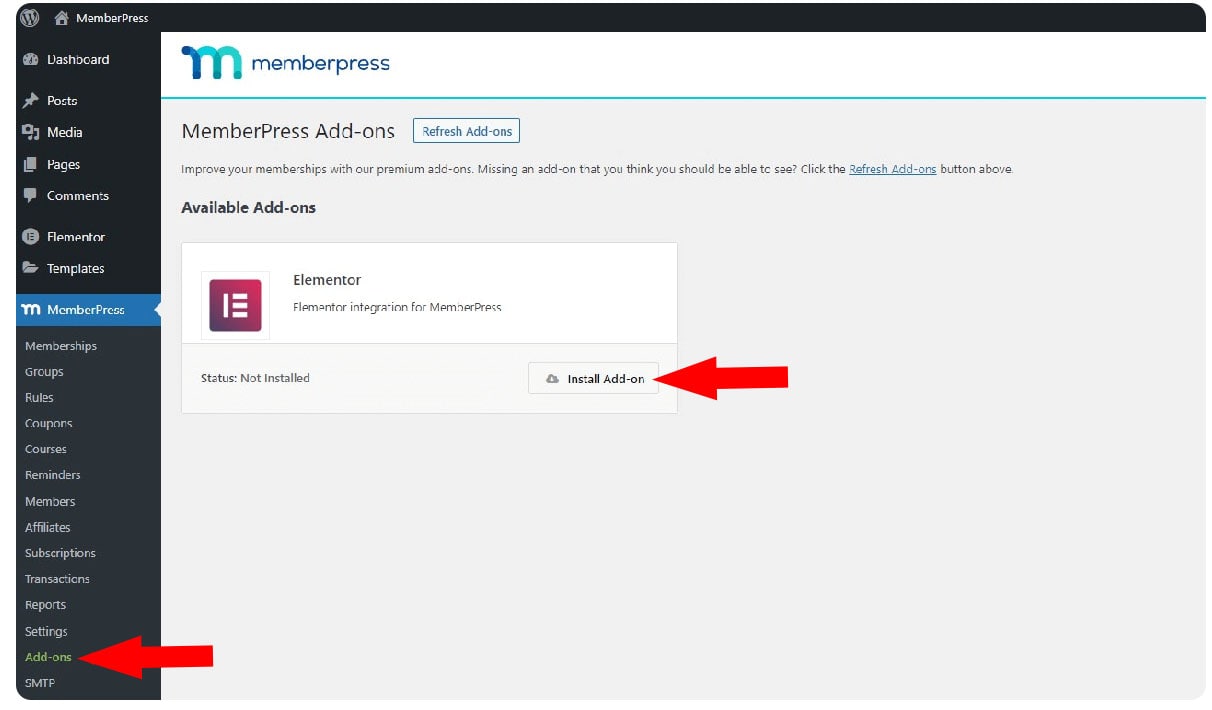This screenshot has height=710, width=1212.
Task: Open the Dashboard gauge icon
Action: tap(30, 60)
